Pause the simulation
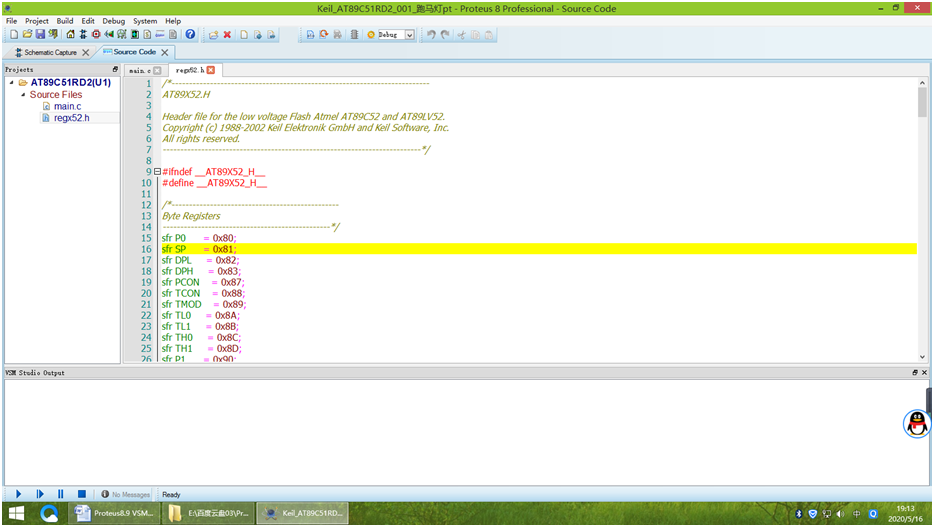934x527 pixels. click(61, 494)
